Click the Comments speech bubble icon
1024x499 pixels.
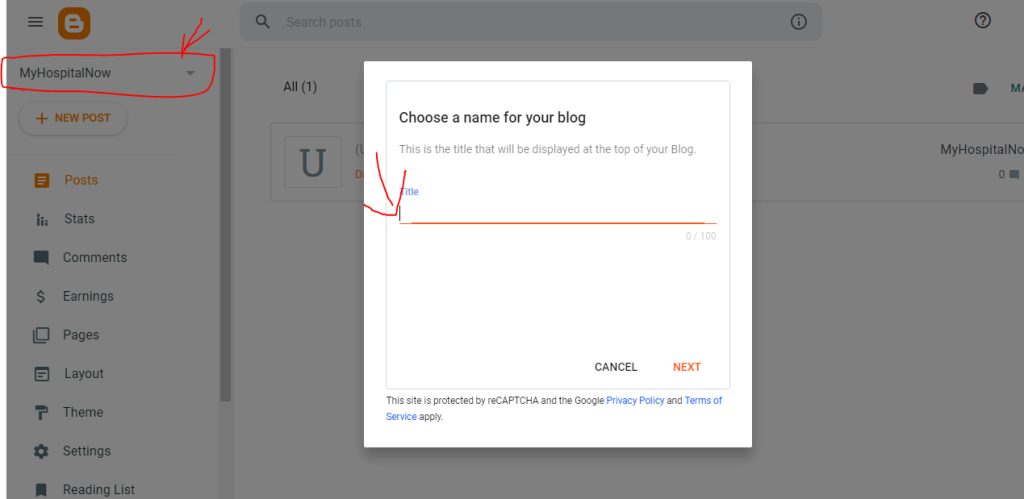41,258
